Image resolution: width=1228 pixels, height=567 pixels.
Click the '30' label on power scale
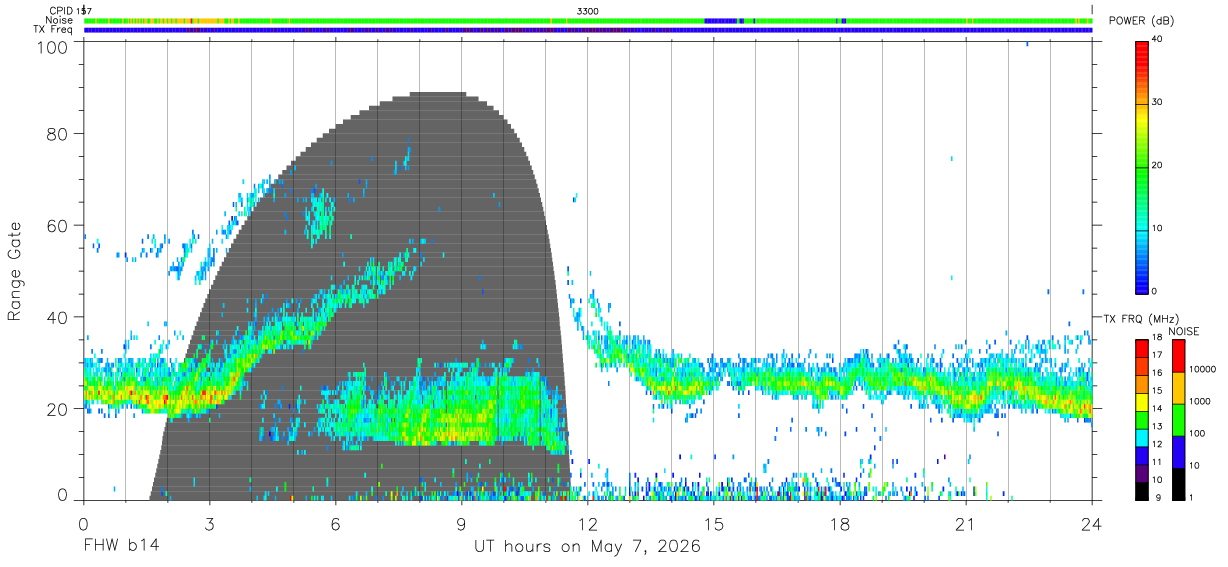(1158, 103)
